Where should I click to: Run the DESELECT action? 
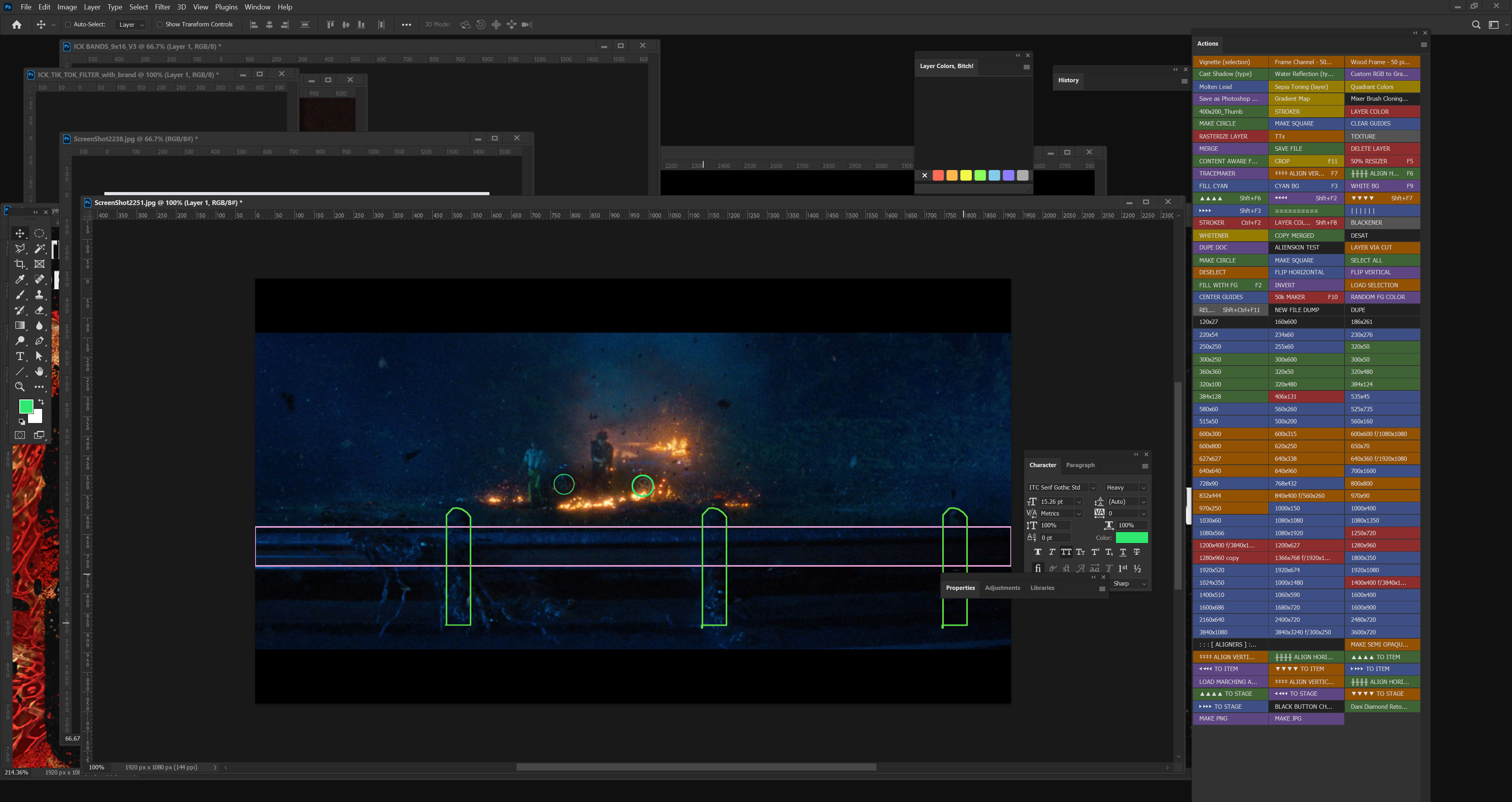(1230, 272)
